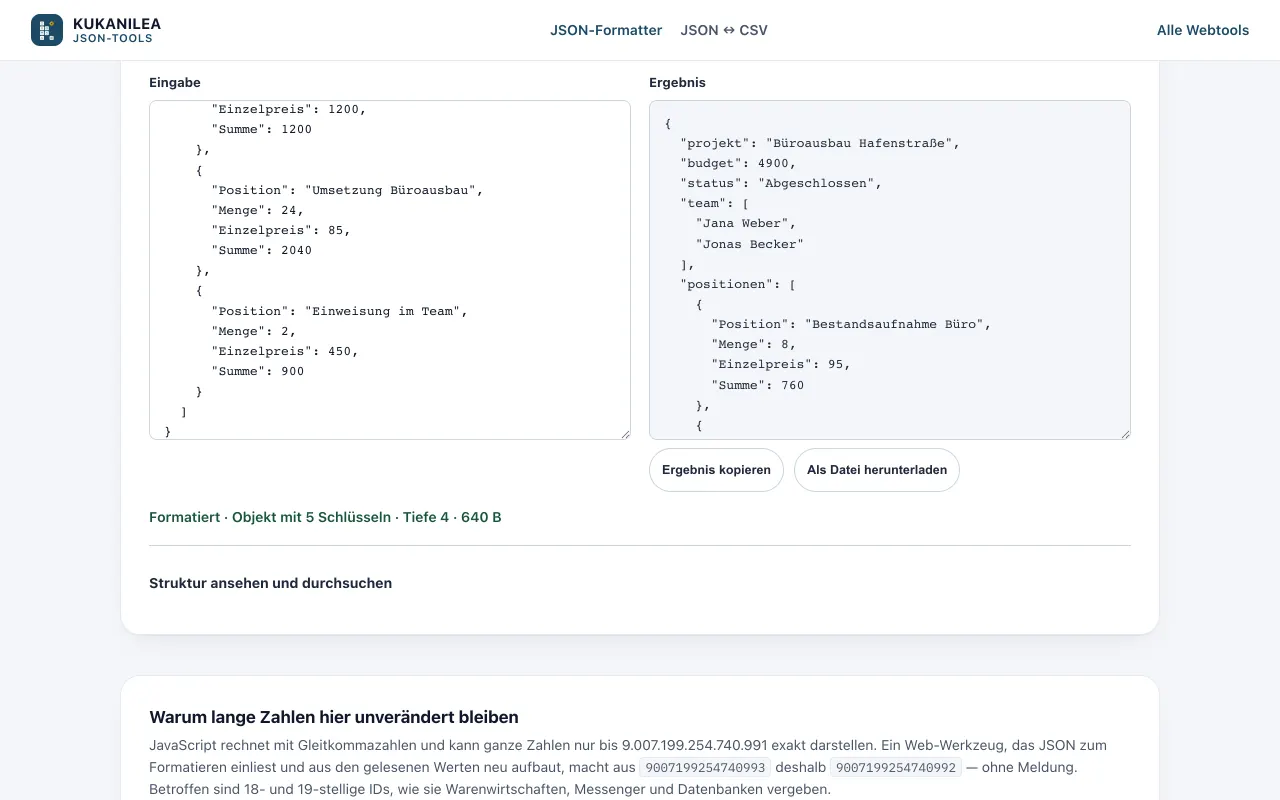The height and width of the screenshot is (800, 1280).
Task: Click the "Einzelpreis": 450 line
Action: (285, 351)
